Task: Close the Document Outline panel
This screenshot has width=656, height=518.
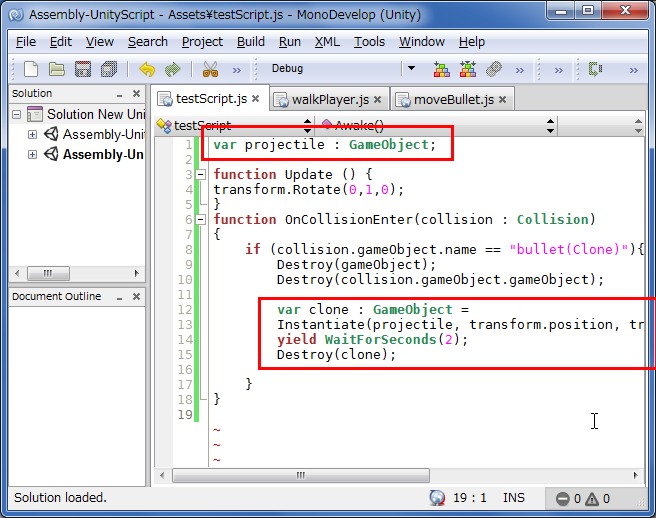Action: [x=135, y=296]
